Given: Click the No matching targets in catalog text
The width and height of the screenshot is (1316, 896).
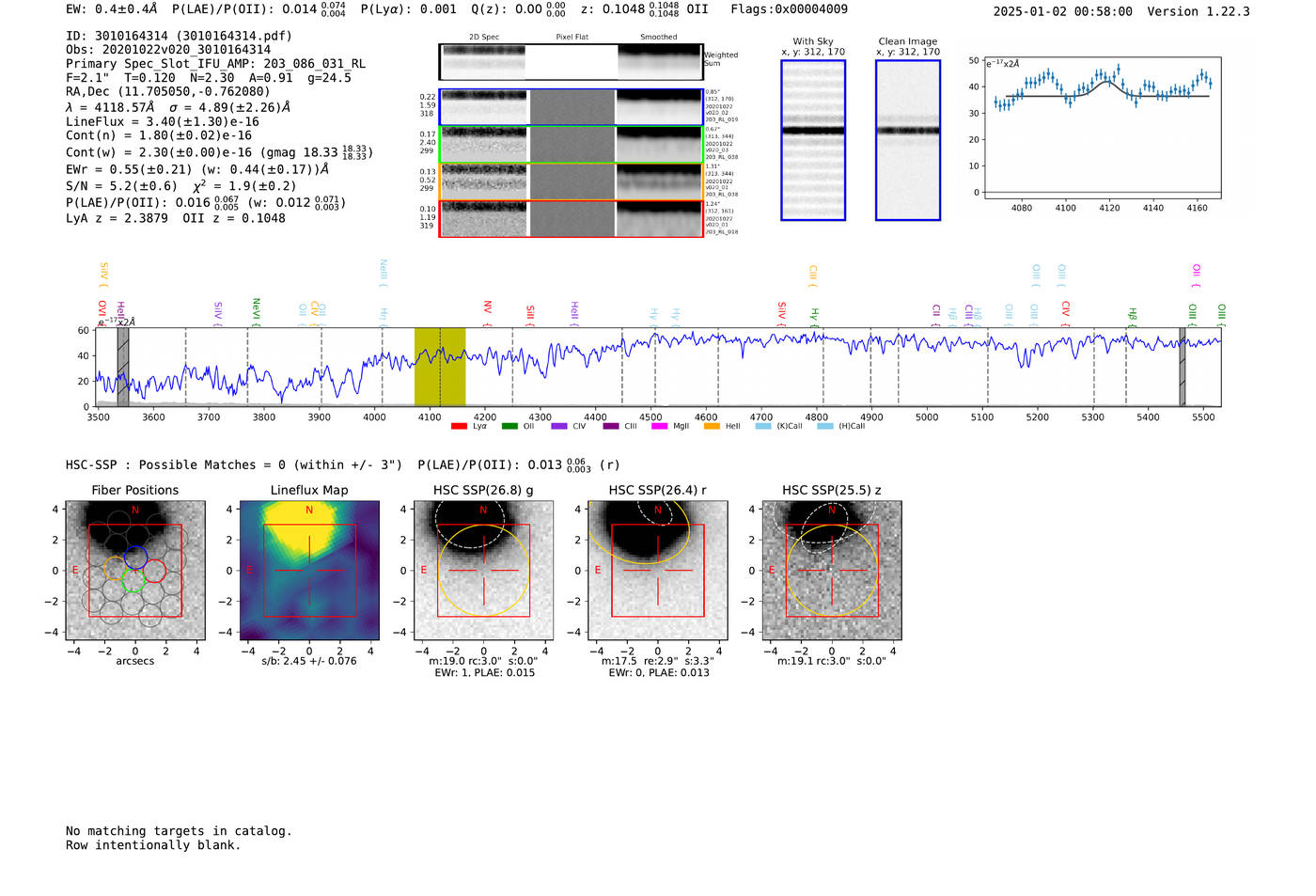Looking at the screenshot, I should pyautogui.click(x=179, y=831).
